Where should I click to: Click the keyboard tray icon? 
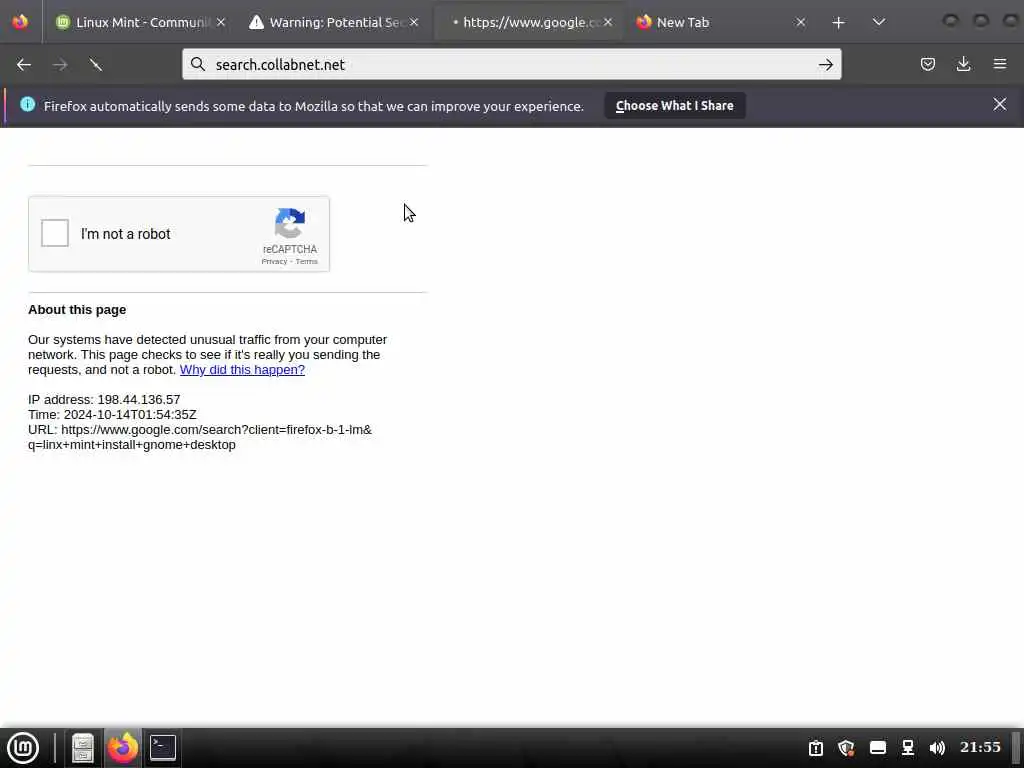pyautogui.click(x=878, y=748)
